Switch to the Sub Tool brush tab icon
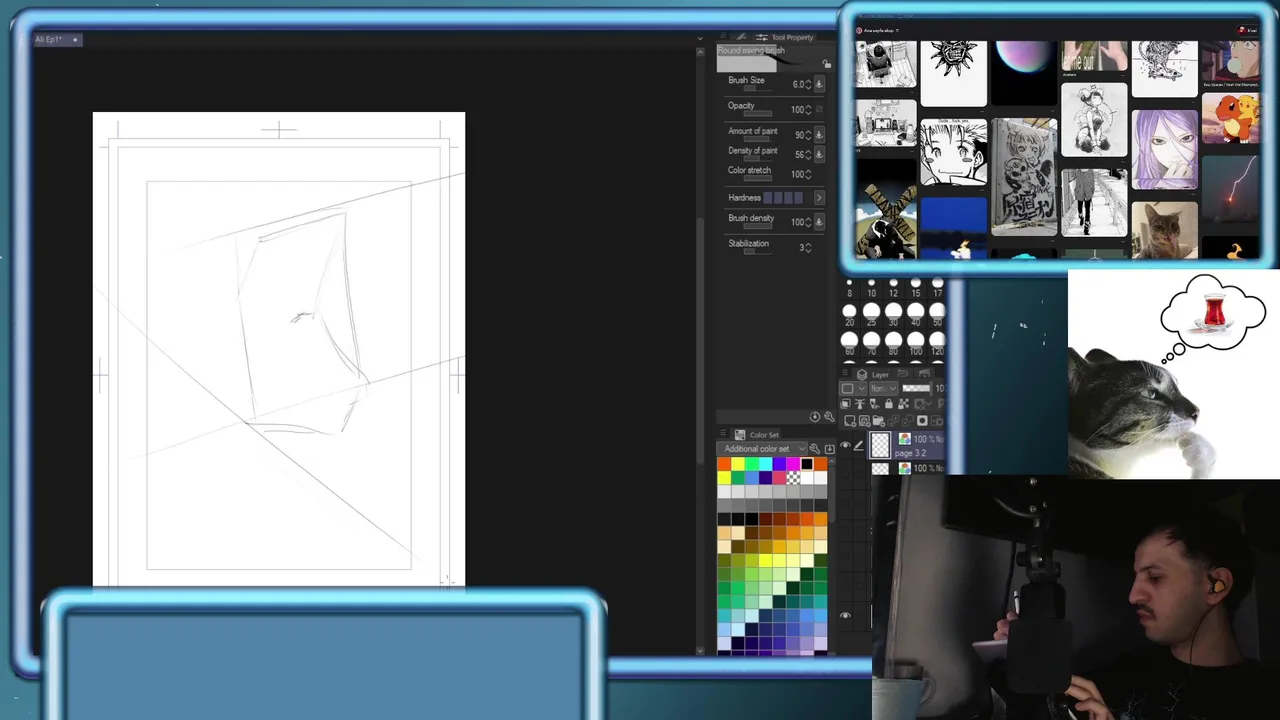 pos(741,37)
